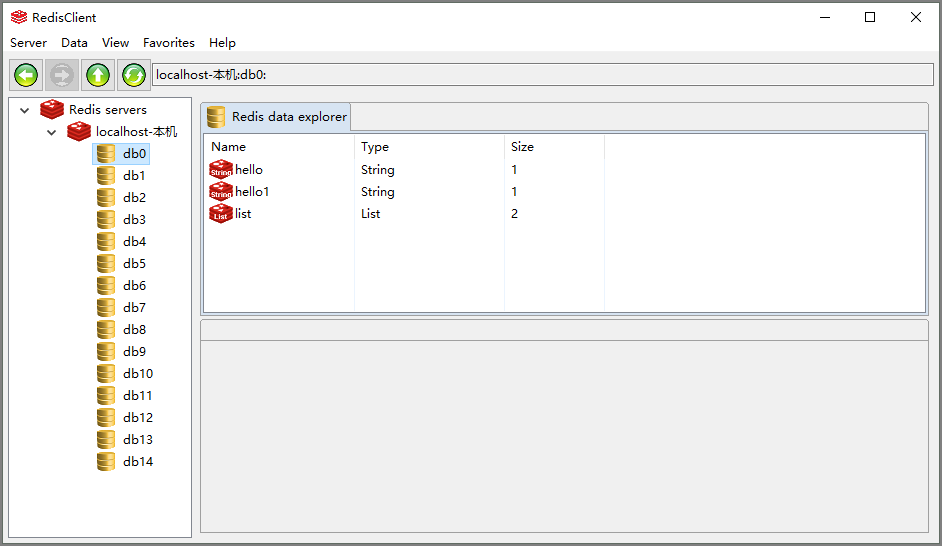Click the Redis servers root icon
Image resolution: width=942 pixels, height=546 pixels.
click(x=52, y=109)
